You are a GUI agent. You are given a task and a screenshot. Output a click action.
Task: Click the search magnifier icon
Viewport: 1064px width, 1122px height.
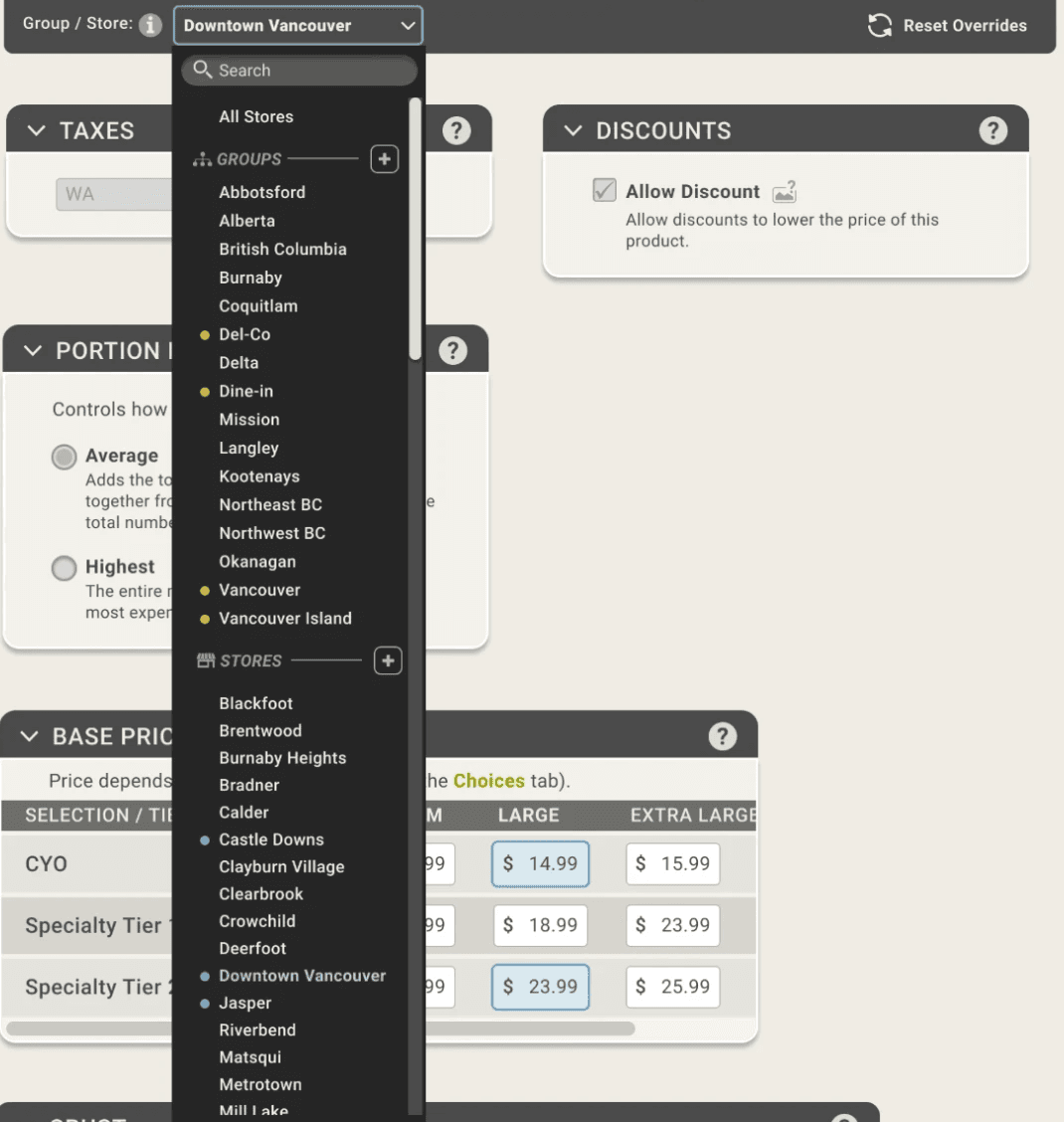[x=203, y=70]
